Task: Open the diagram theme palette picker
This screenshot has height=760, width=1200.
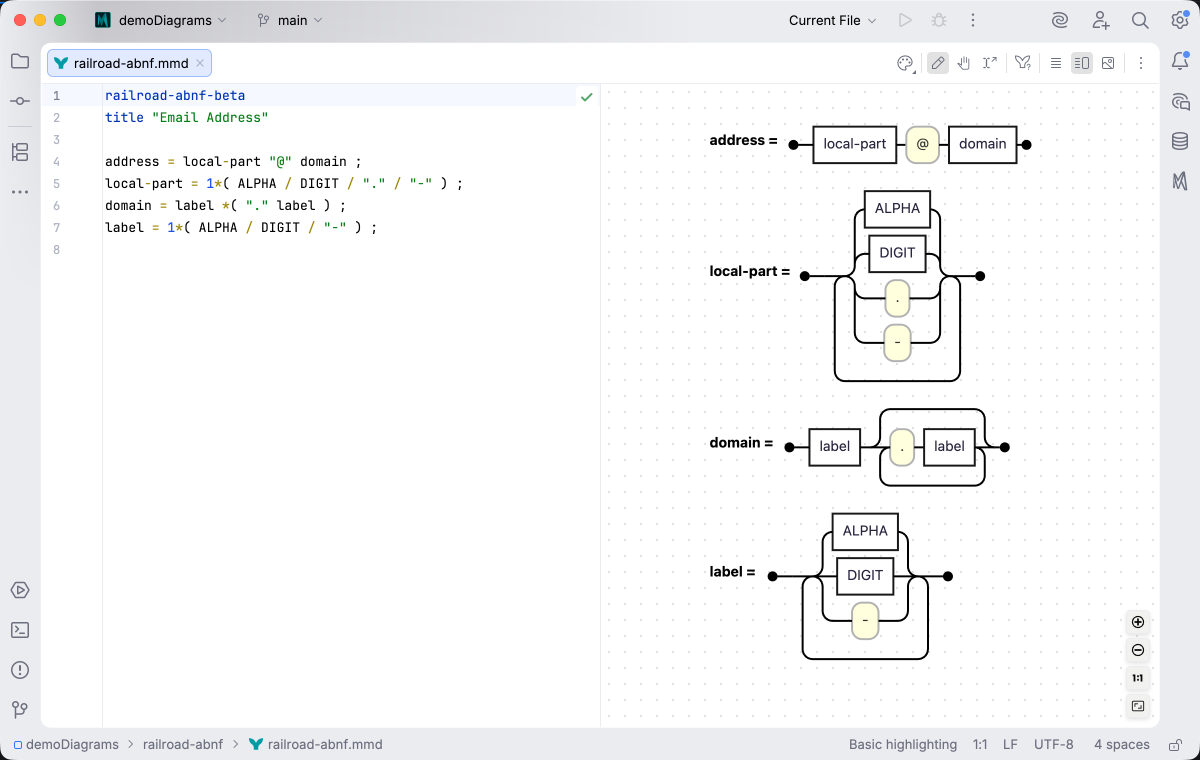Action: click(905, 63)
